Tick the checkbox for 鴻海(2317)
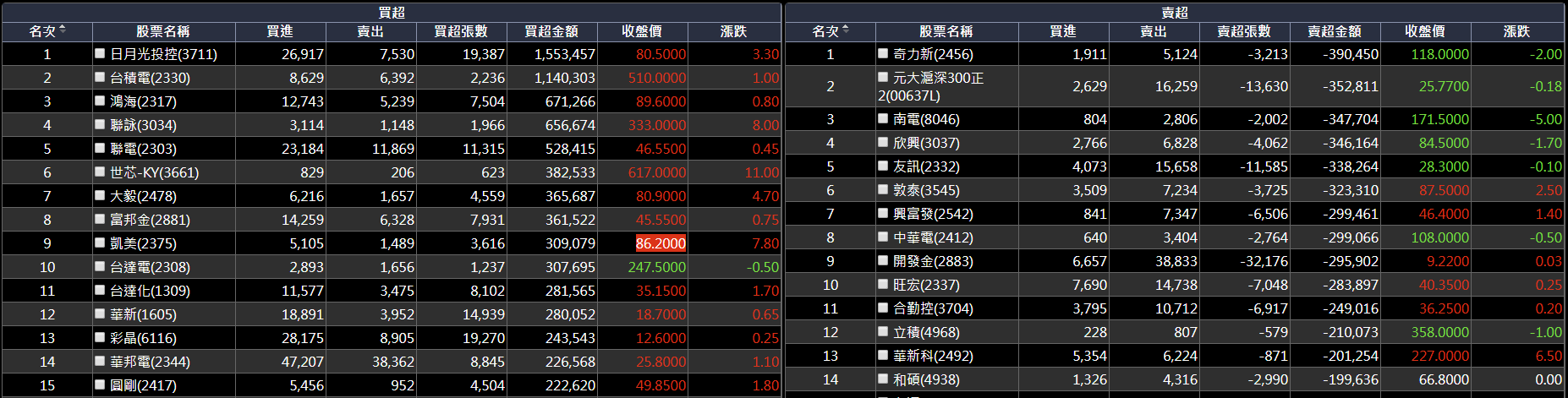 100,101
